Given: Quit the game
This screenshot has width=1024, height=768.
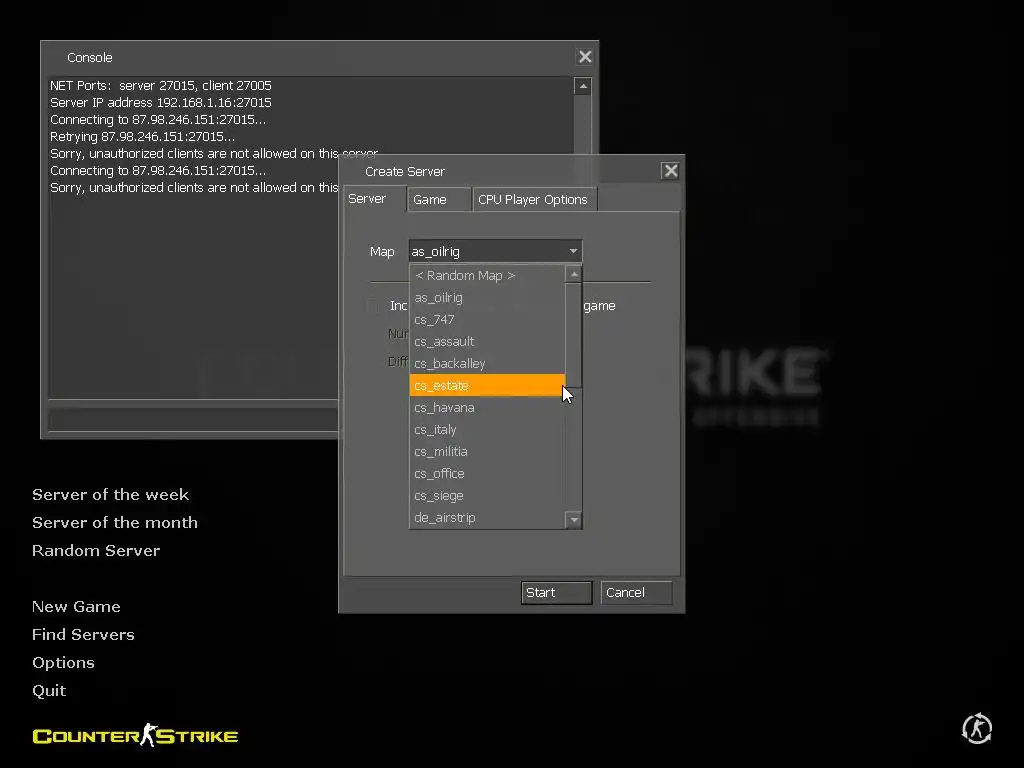Looking at the screenshot, I should (x=49, y=691).
